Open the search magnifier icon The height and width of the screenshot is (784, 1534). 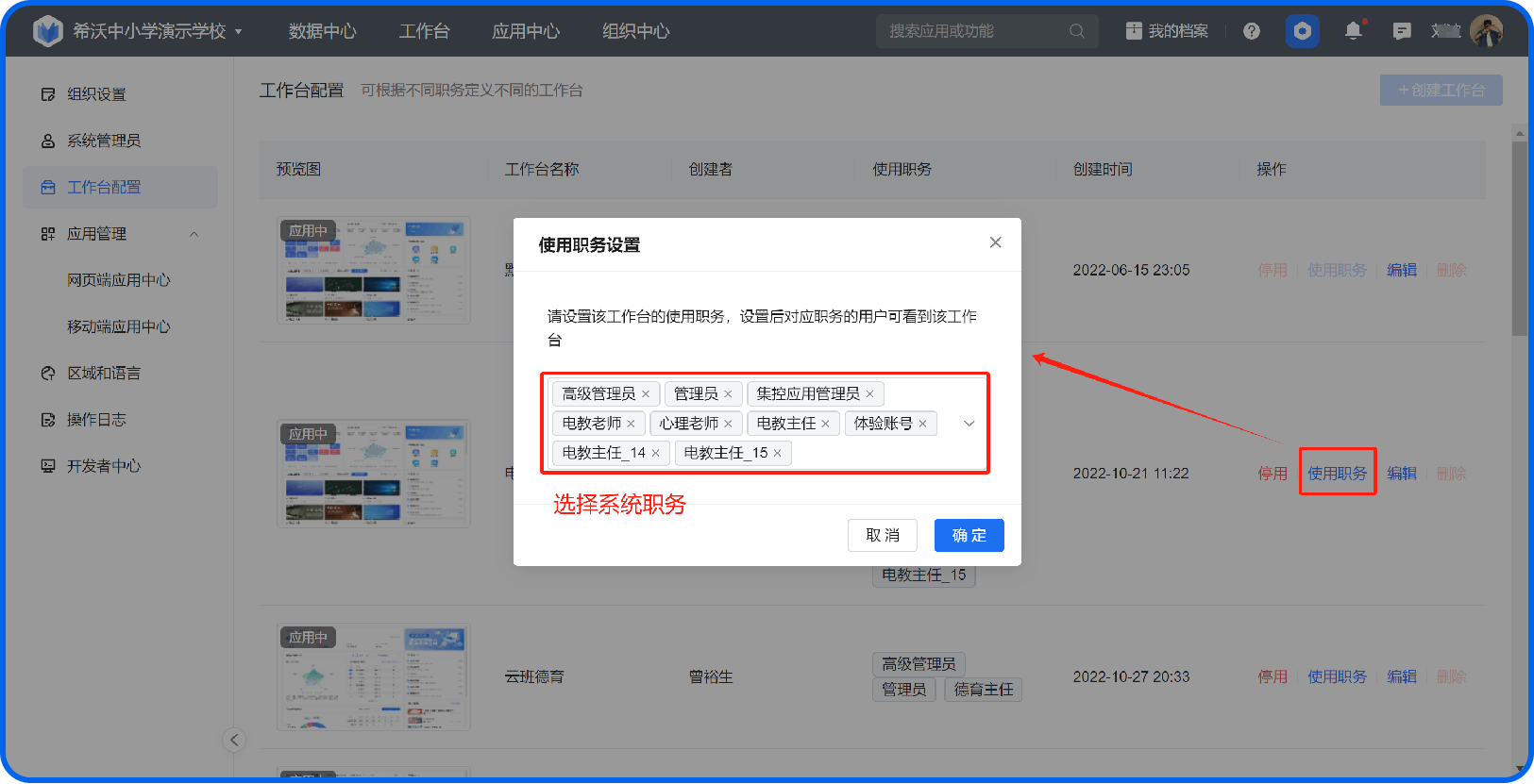(1076, 31)
